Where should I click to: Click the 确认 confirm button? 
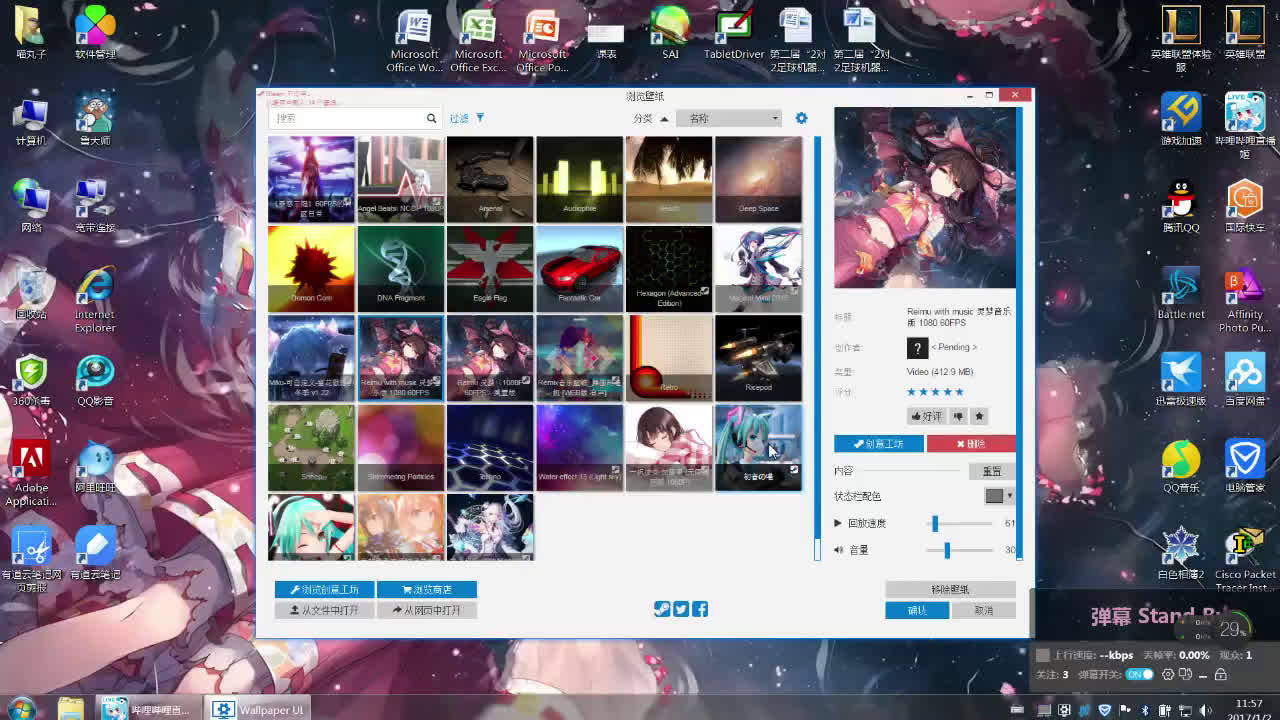(x=917, y=610)
